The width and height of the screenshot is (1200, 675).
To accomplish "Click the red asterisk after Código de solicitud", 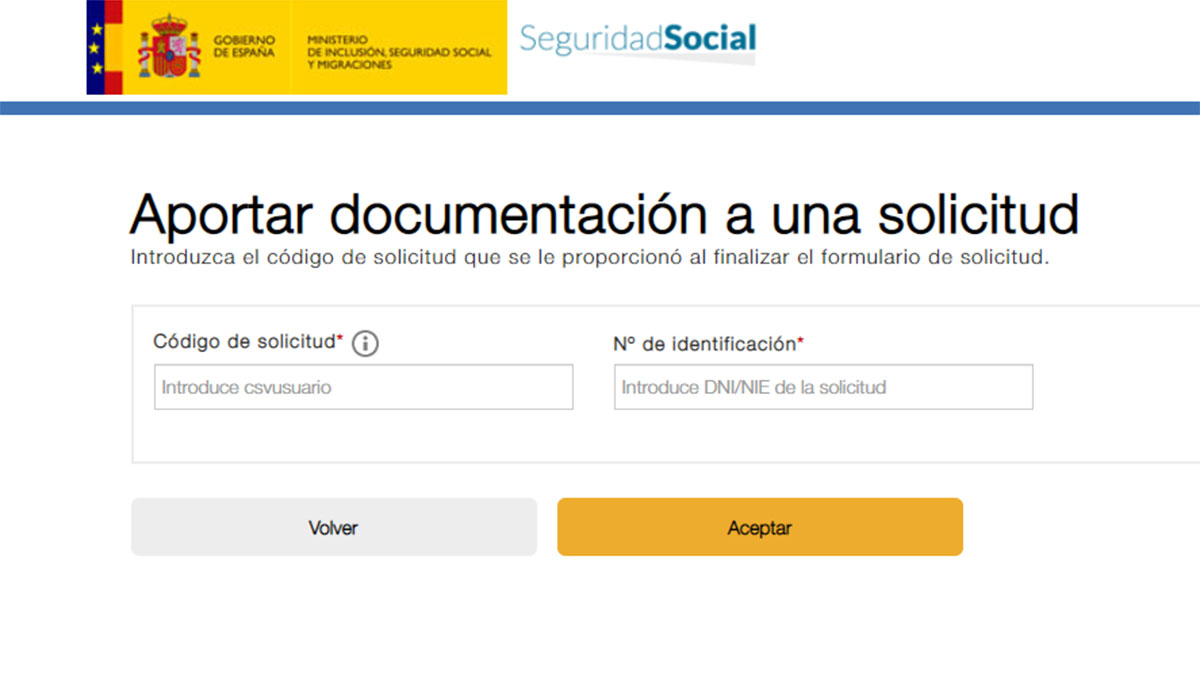I will click(340, 340).
